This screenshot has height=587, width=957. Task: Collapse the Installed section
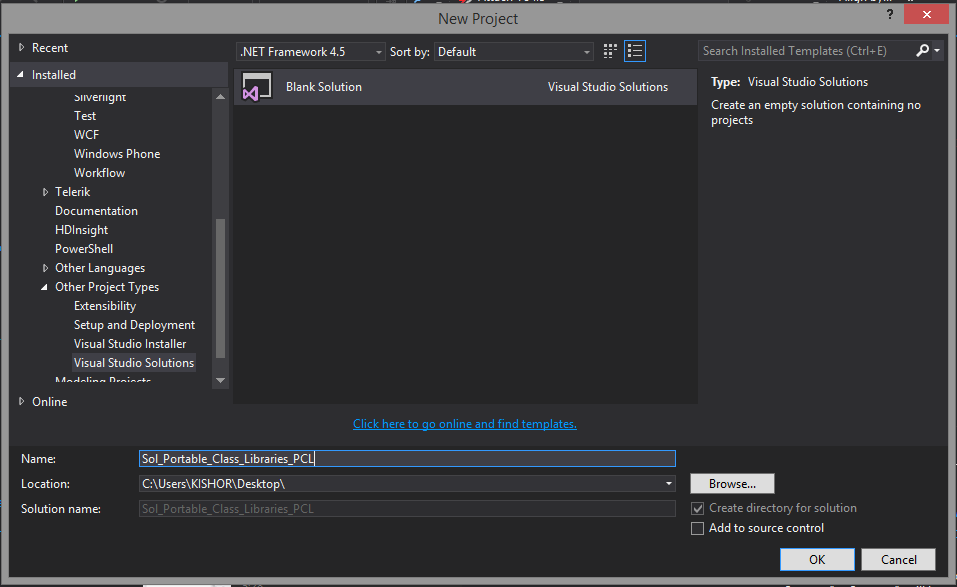(x=21, y=74)
